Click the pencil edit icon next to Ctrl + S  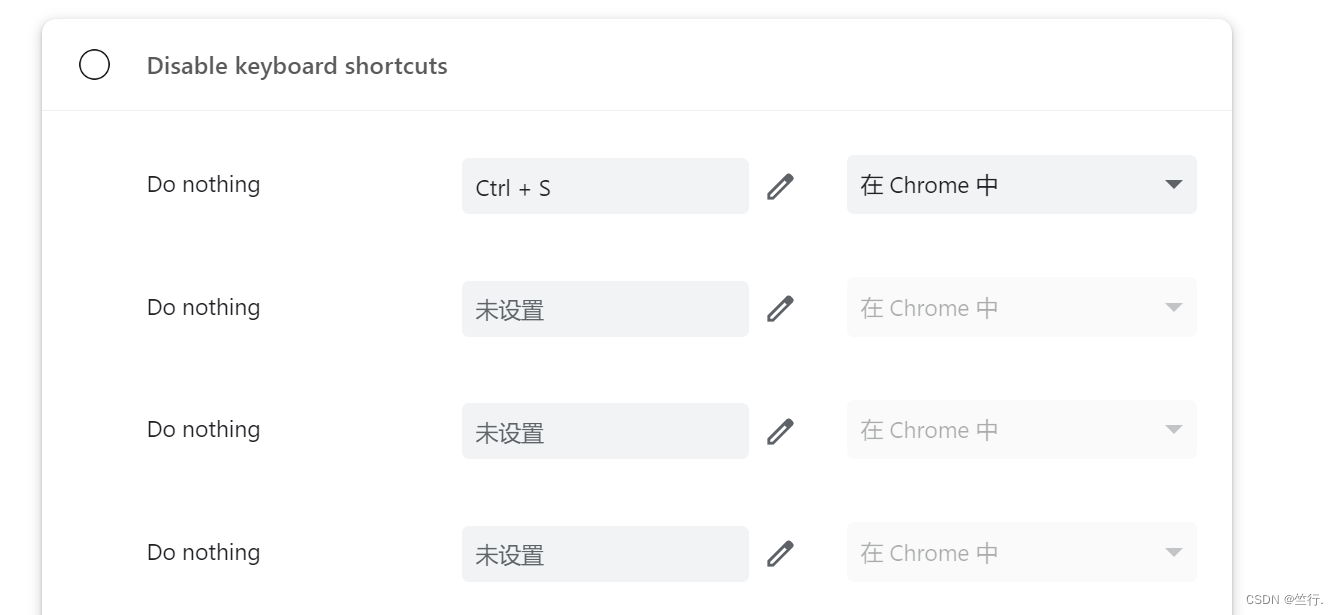pyautogui.click(x=780, y=185)
